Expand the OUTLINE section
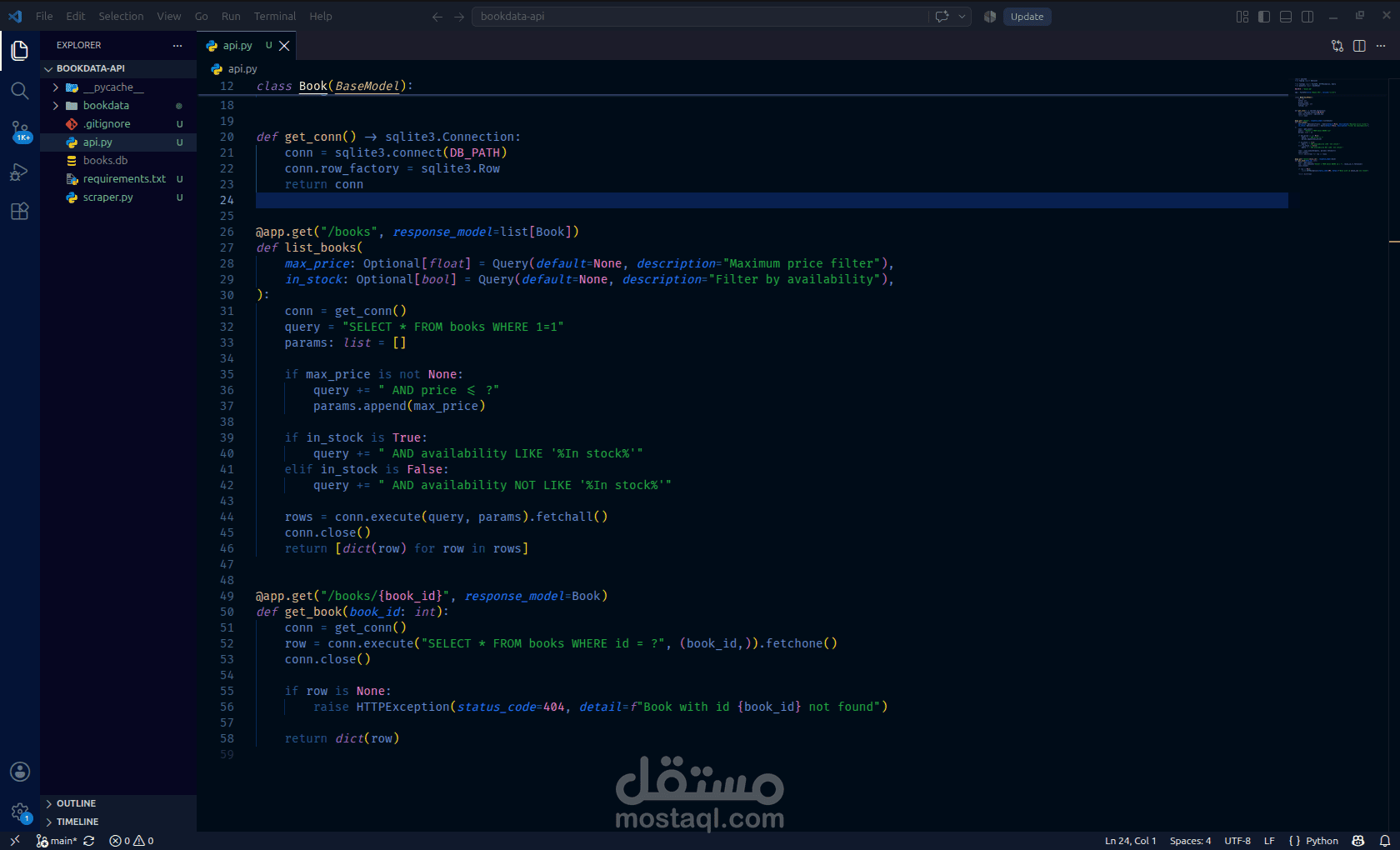Image resolution: width=1400 pixels, height=850 pixels. coord(118,803)
